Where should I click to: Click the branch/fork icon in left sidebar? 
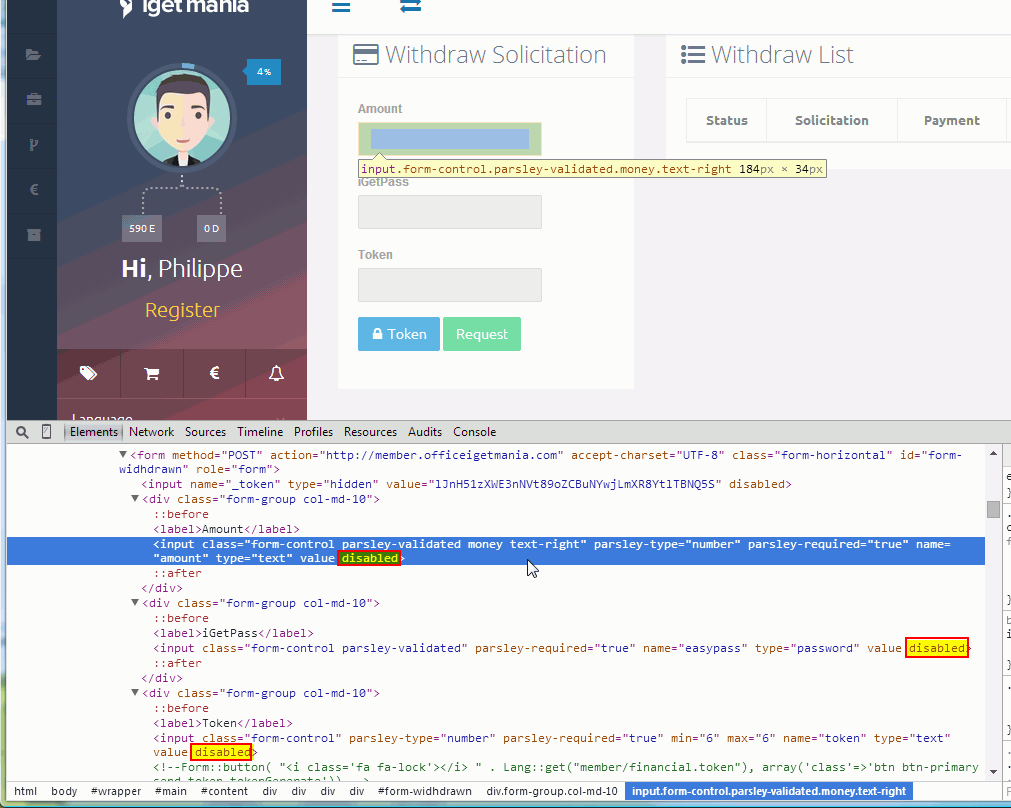point(33,144)
